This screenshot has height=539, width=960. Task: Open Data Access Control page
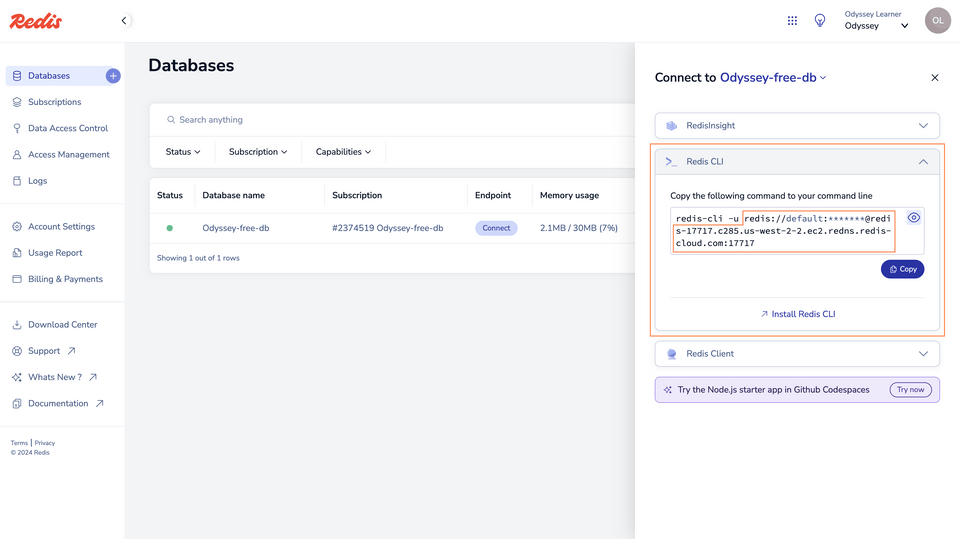click(68, 129)
